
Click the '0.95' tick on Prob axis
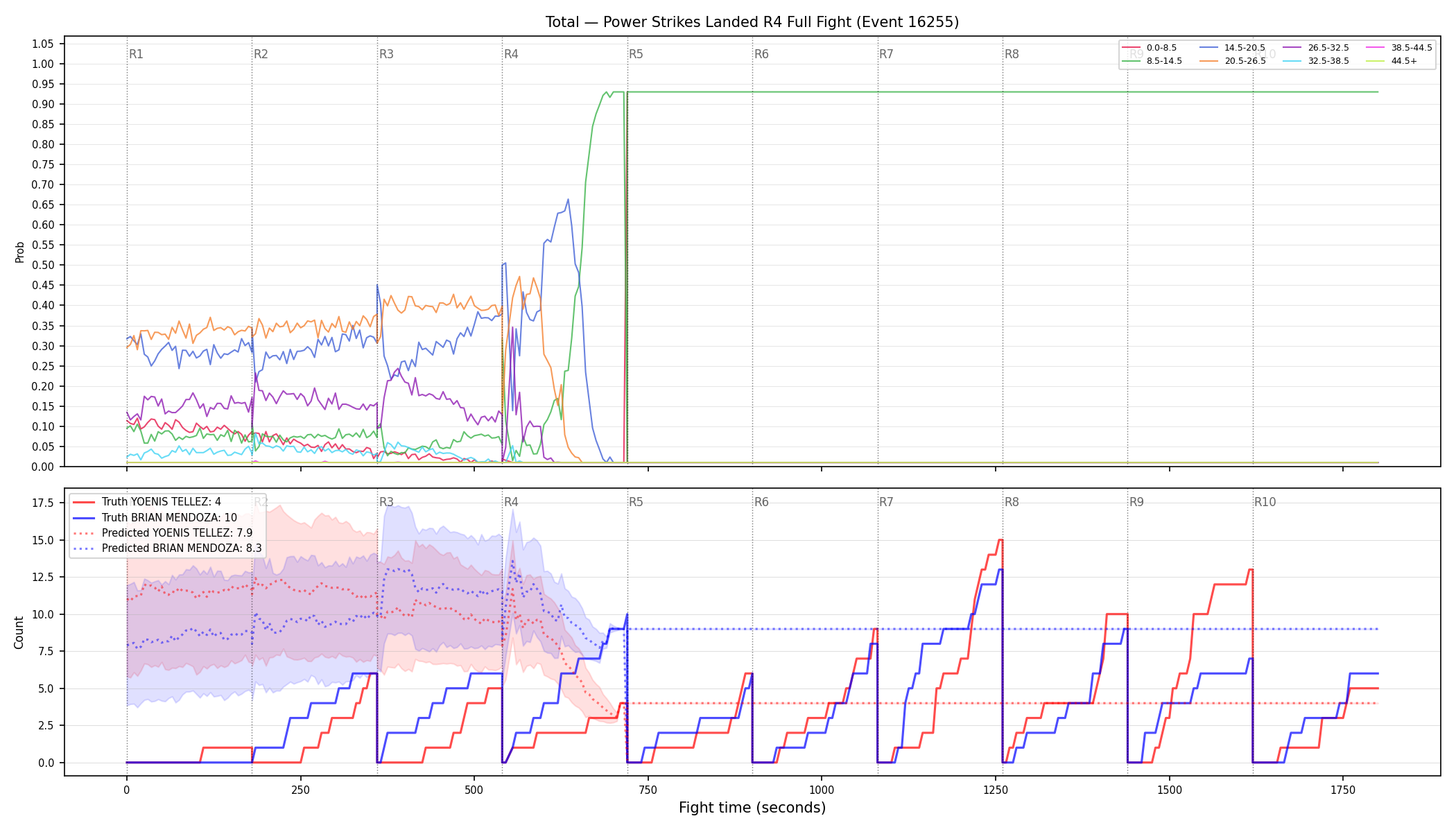click(43, 84)
